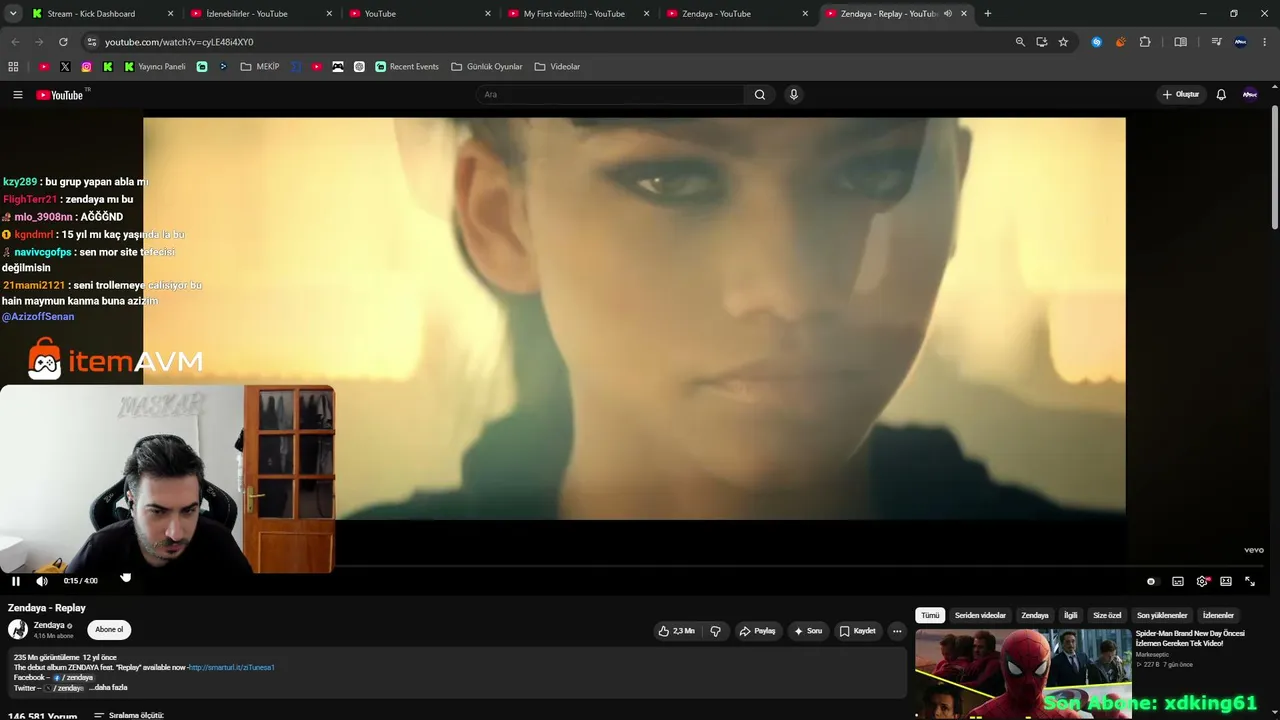The width and height of the screenshot is (1280, 720).
Task: Open video player settings gear
Action: coord(1202,581)
